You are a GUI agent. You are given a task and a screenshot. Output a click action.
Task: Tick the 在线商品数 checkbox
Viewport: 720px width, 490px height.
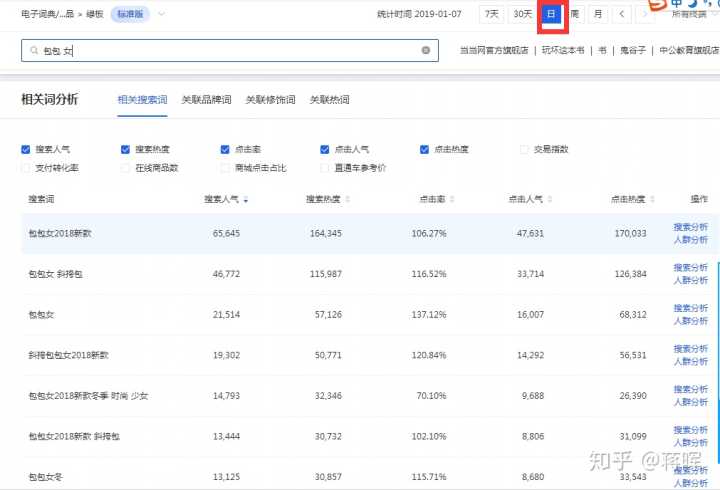click(x=125, y=168)
